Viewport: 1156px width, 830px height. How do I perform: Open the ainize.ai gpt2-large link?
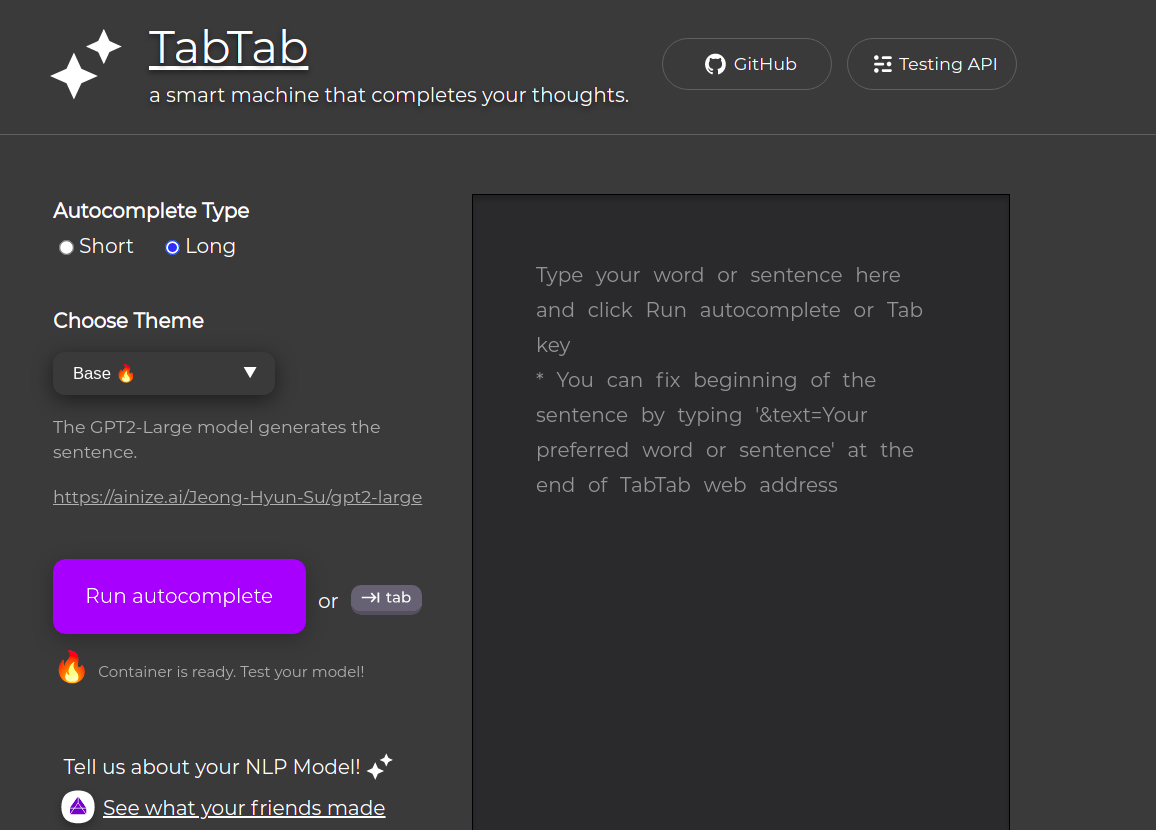pos(237,497)
